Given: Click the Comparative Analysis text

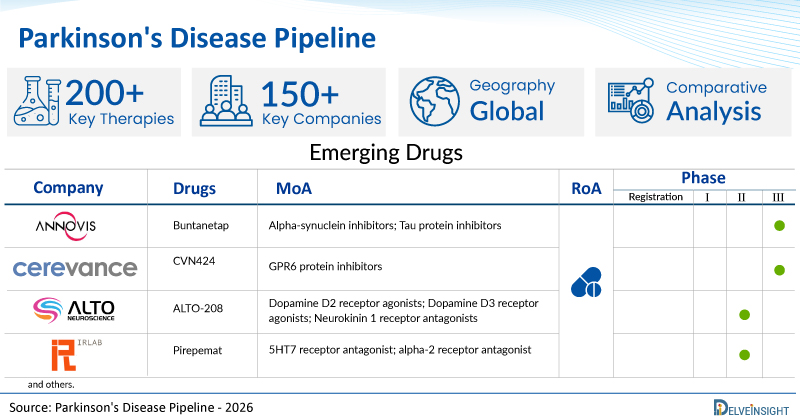Looking at the screenshot, I should coord(716,102).
